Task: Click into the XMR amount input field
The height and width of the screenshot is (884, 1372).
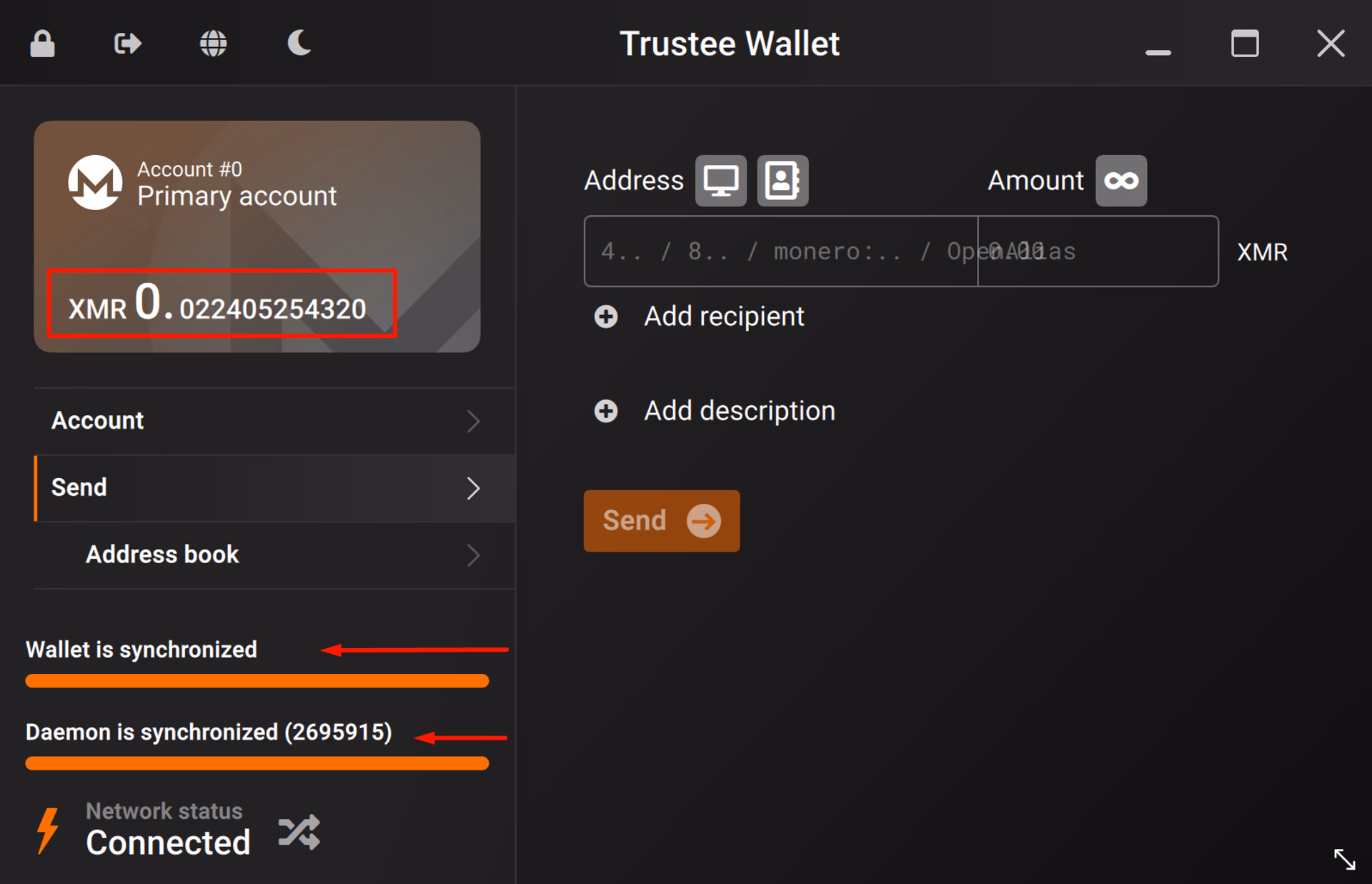Action: (1098, 252)
